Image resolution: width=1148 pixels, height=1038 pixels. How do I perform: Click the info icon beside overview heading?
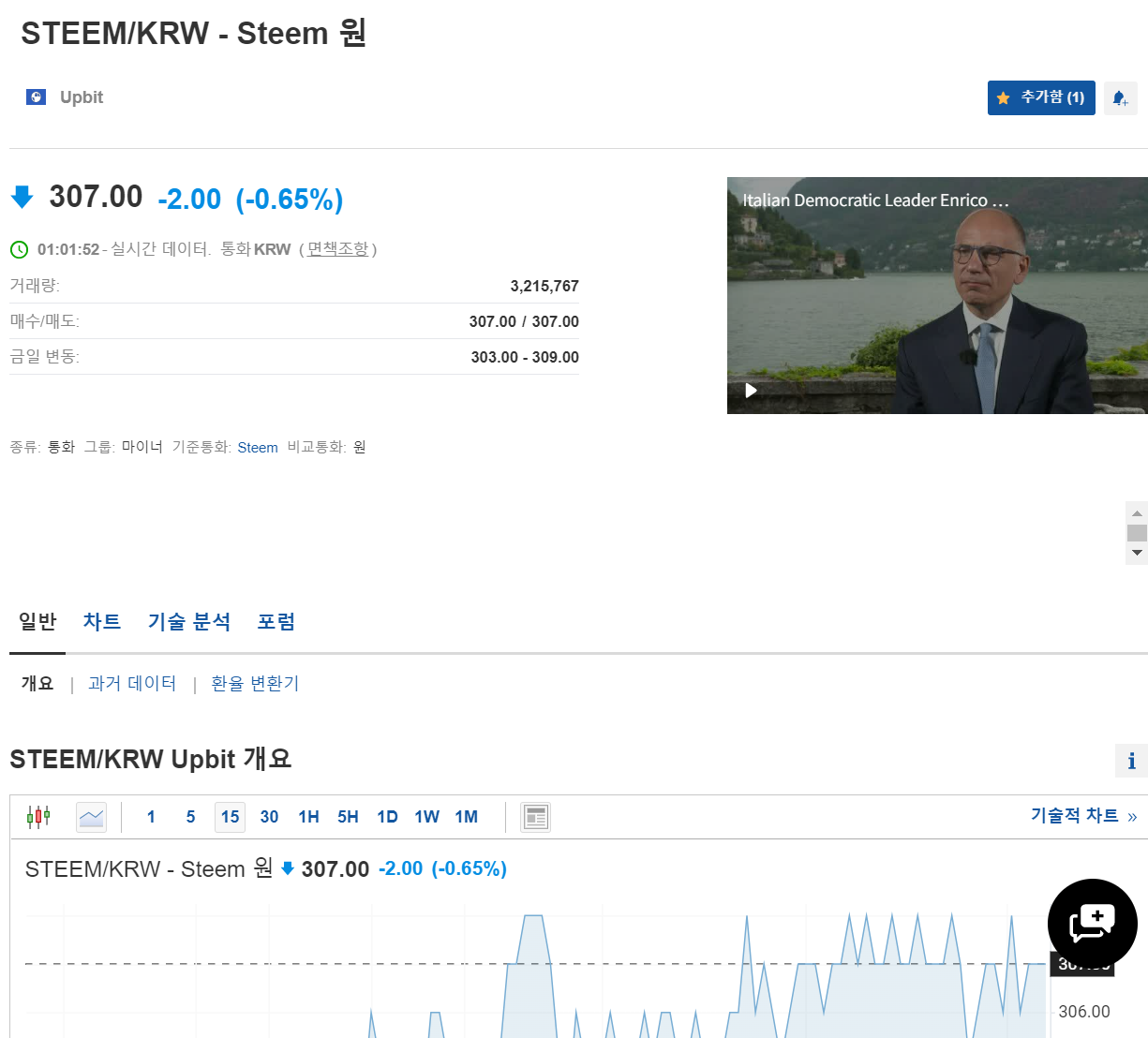pos(1131,761)
